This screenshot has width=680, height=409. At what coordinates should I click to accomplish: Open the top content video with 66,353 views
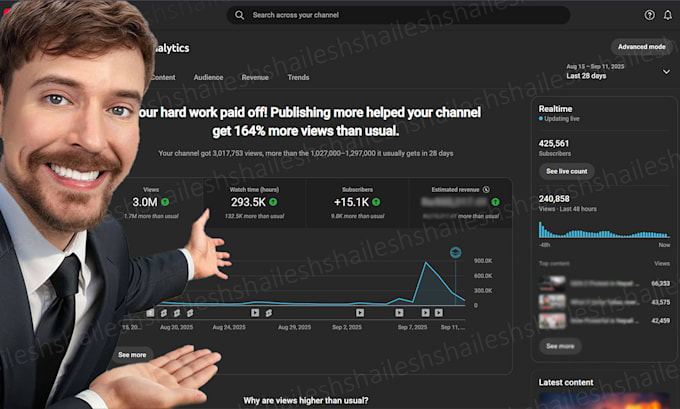click(604, 283)
